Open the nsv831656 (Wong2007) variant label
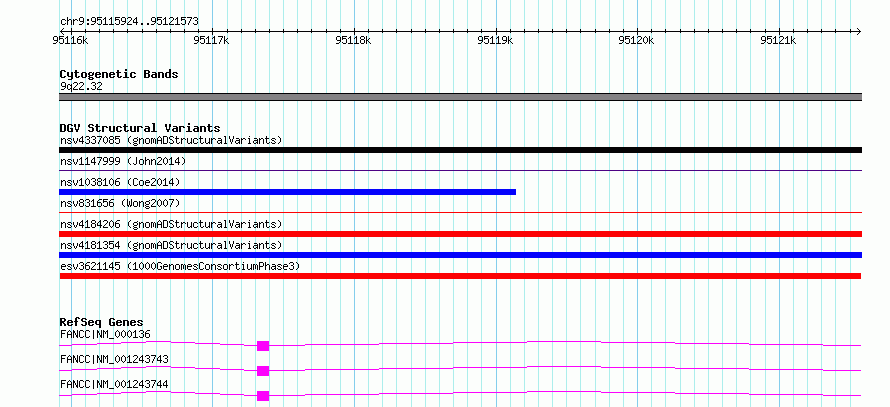This screenshot has height=407, width=890. (120, 203)
